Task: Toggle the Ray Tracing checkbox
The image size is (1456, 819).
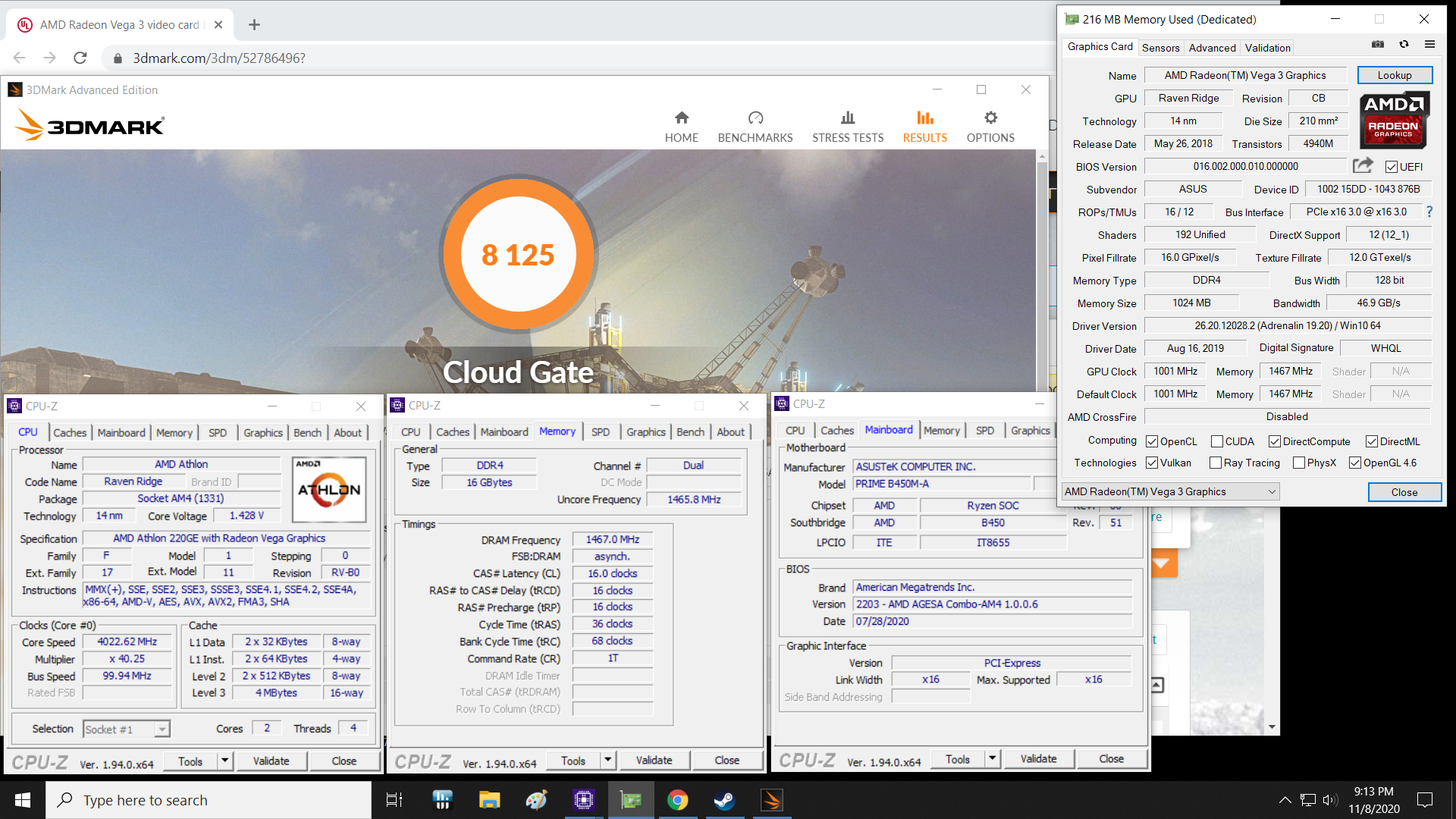Action: [x=1216, y=463]
